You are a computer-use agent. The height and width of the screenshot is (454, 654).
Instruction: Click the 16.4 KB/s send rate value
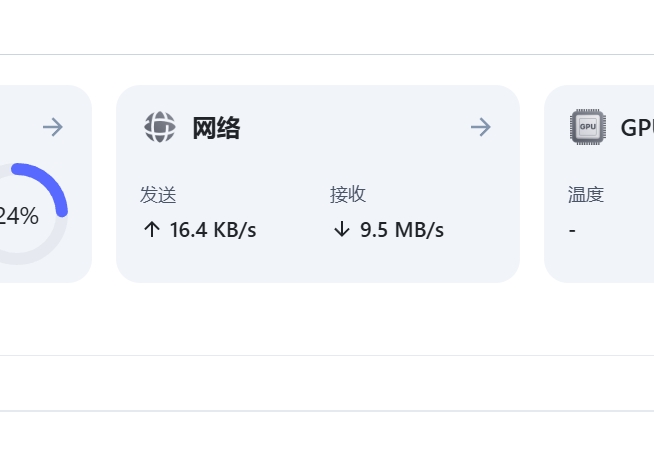213,230
